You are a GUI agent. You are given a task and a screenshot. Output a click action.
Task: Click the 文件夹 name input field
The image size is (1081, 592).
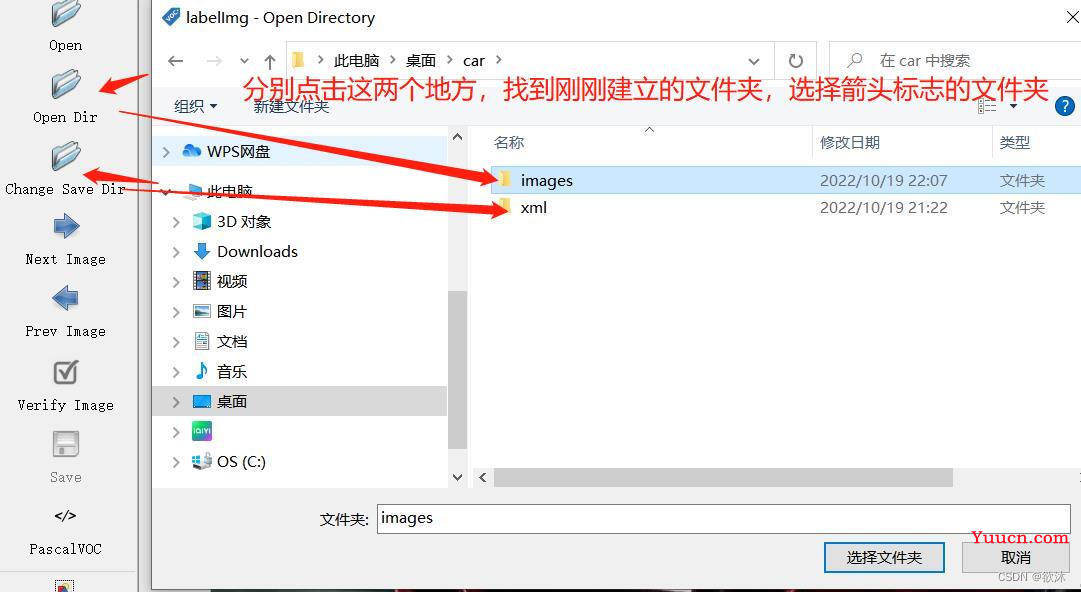723,518
